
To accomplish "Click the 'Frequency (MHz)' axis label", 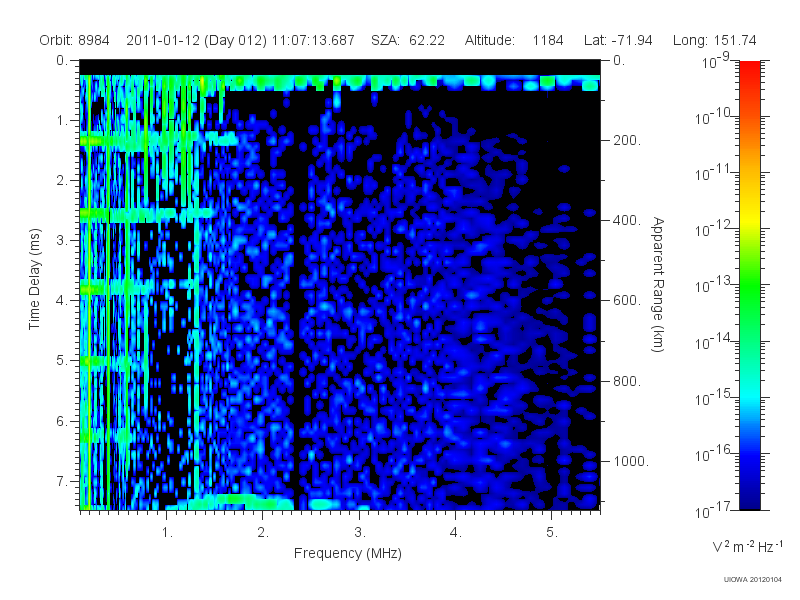I will [x=348, y=553].
